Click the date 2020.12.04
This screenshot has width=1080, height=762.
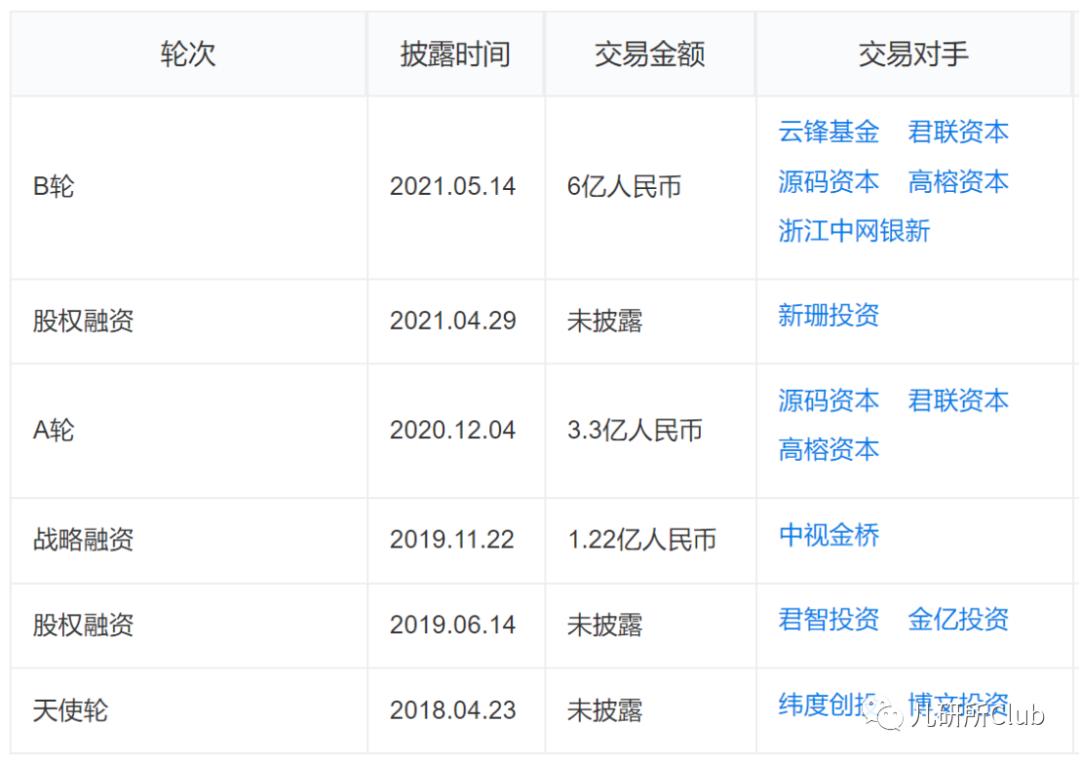pos(453,430)
